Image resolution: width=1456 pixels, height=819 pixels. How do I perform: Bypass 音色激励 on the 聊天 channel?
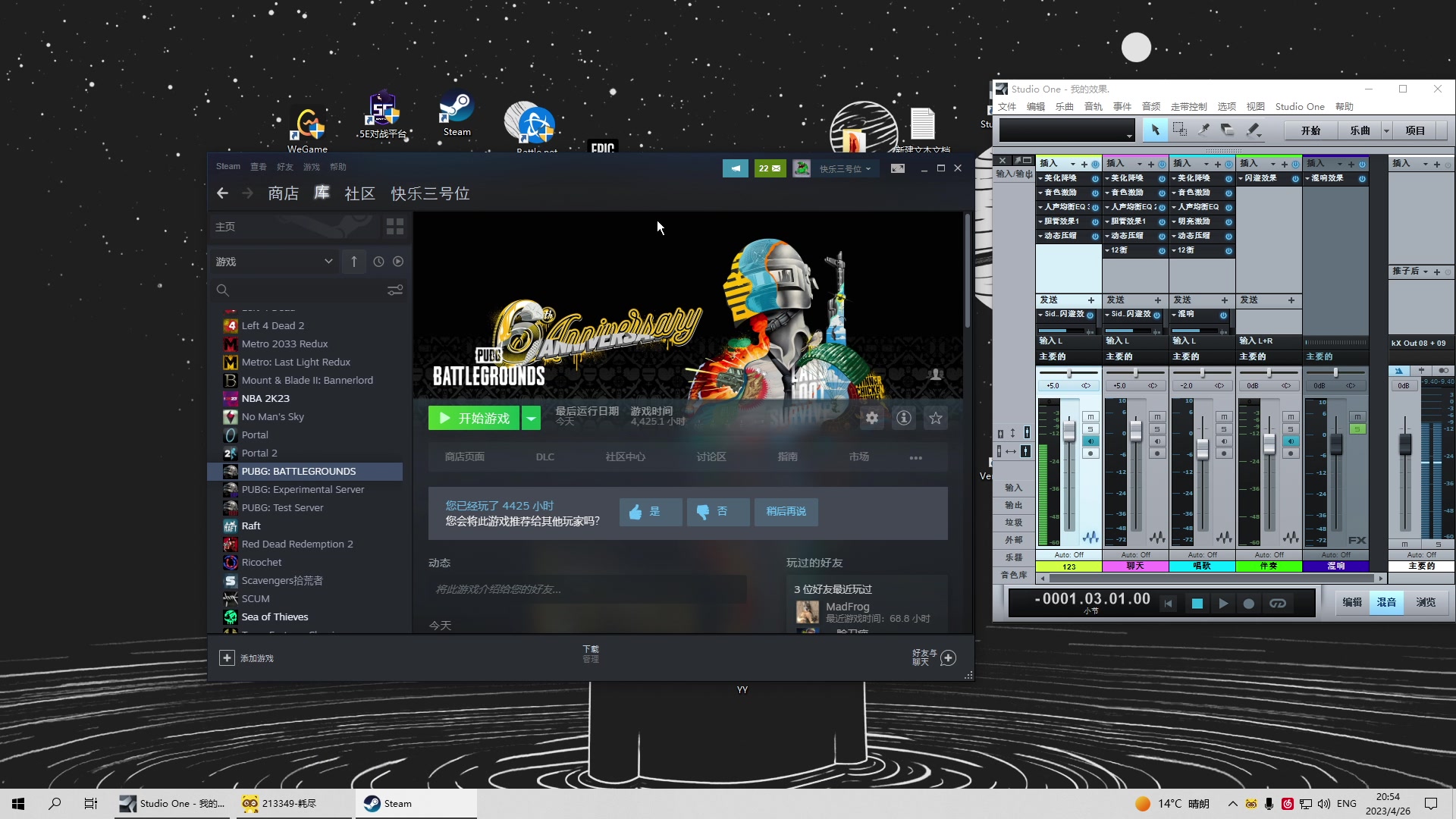(1162, 193)
